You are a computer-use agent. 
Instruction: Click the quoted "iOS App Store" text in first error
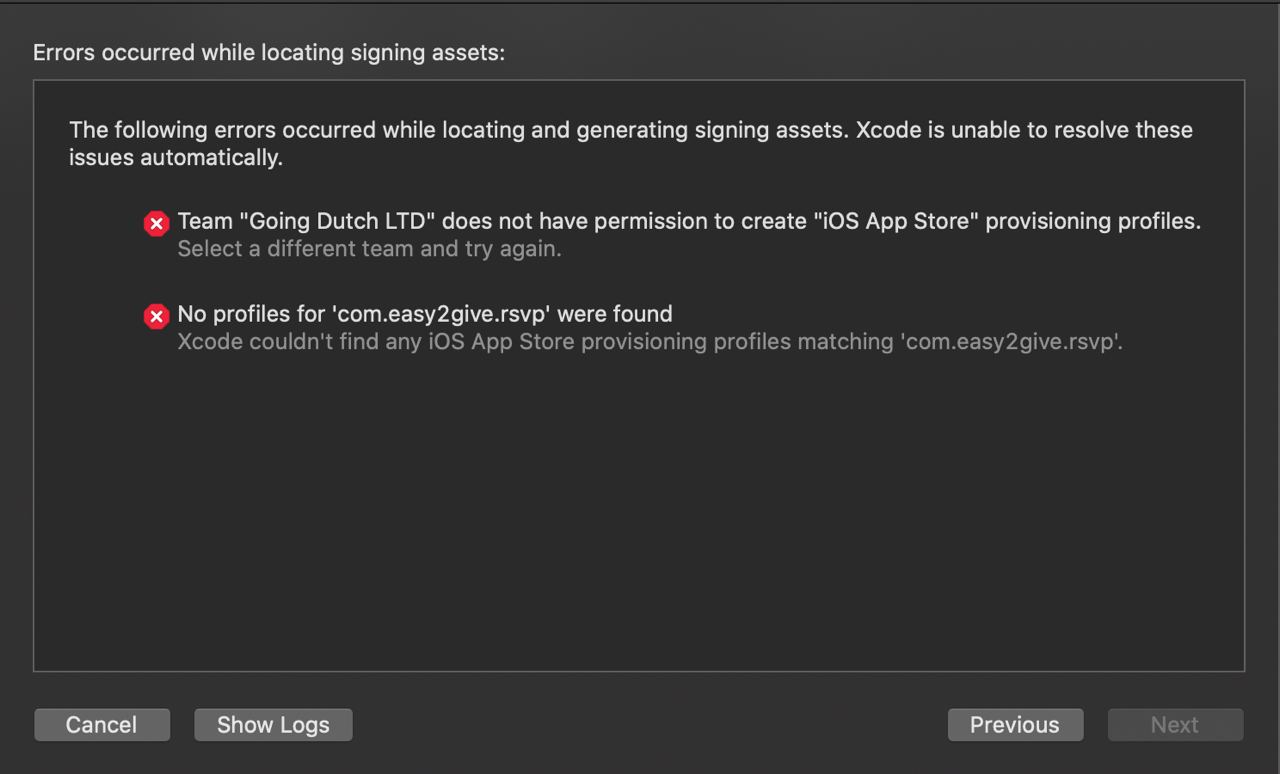click(x=894, y=221)
